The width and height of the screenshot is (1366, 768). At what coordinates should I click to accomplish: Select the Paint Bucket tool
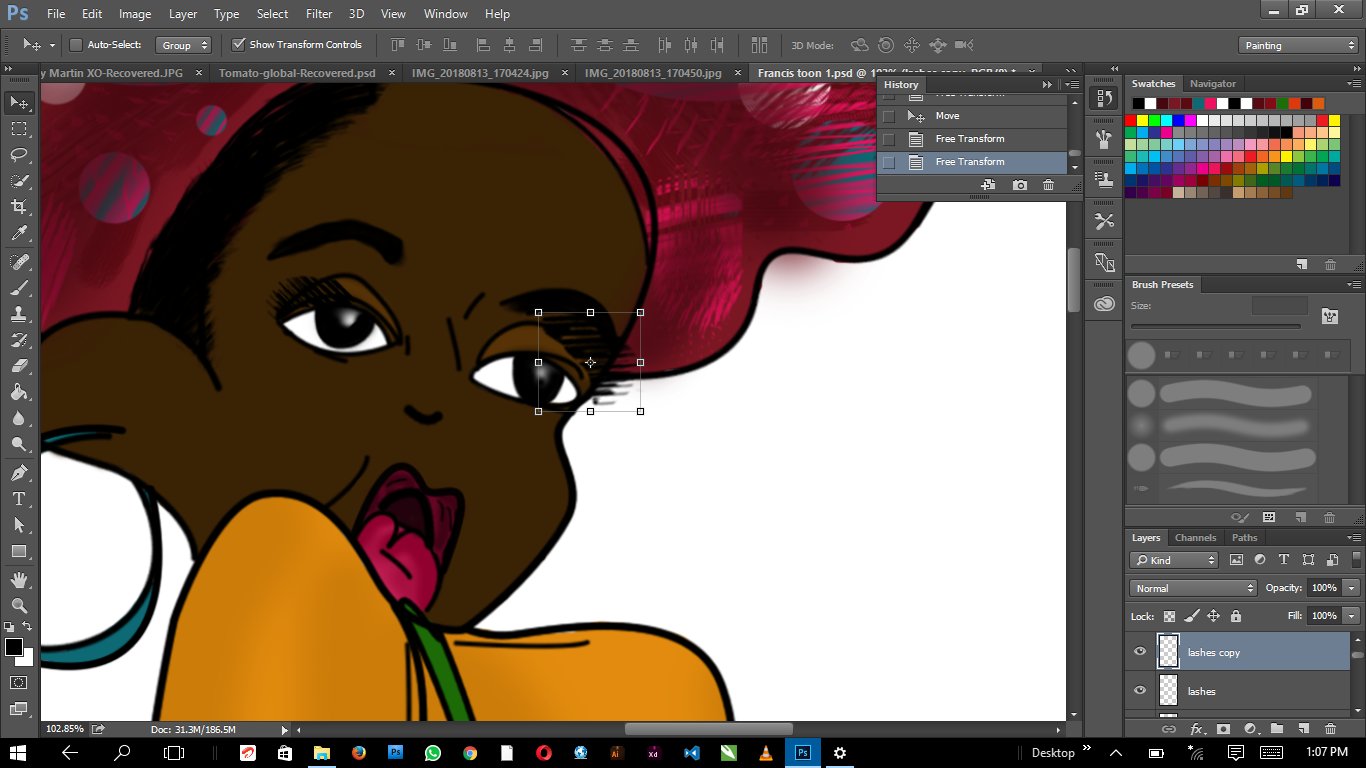[19, 392]
